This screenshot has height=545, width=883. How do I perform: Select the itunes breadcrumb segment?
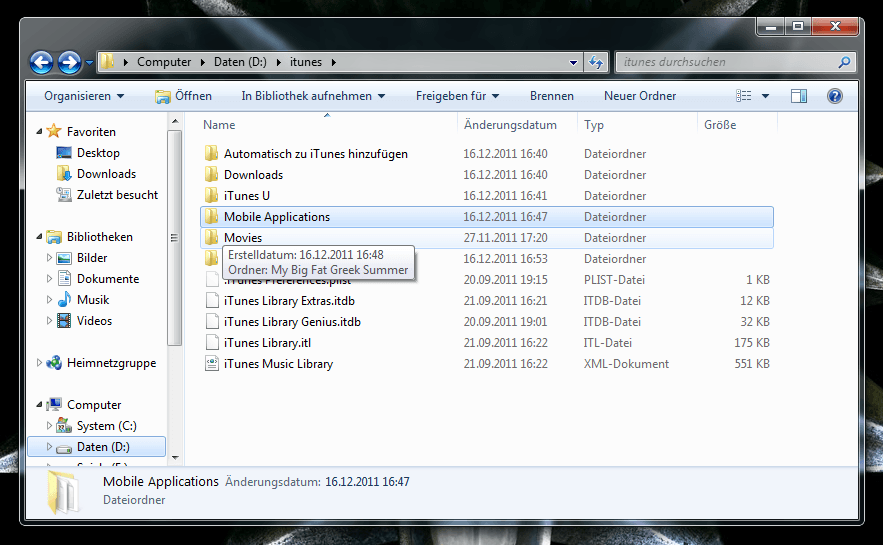pyautogui.click(x=306, y=62)
